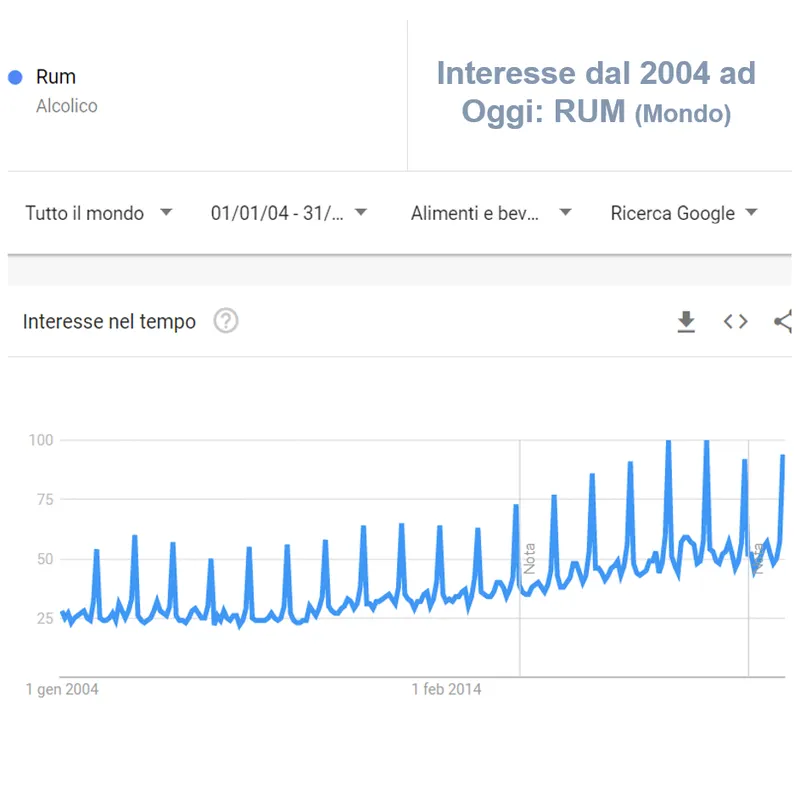This screenshot has width=800, height=800.
Task: Click the first spike of the trend line
Action: (x=96, y=552)
